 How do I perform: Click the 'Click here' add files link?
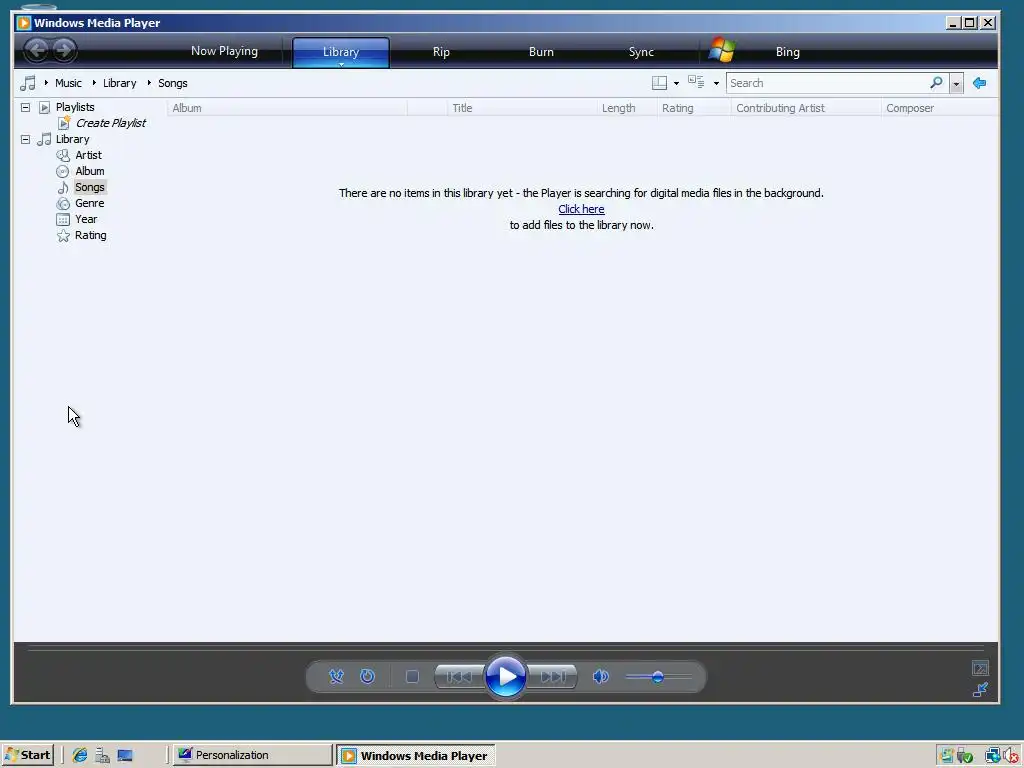(581, 209)
